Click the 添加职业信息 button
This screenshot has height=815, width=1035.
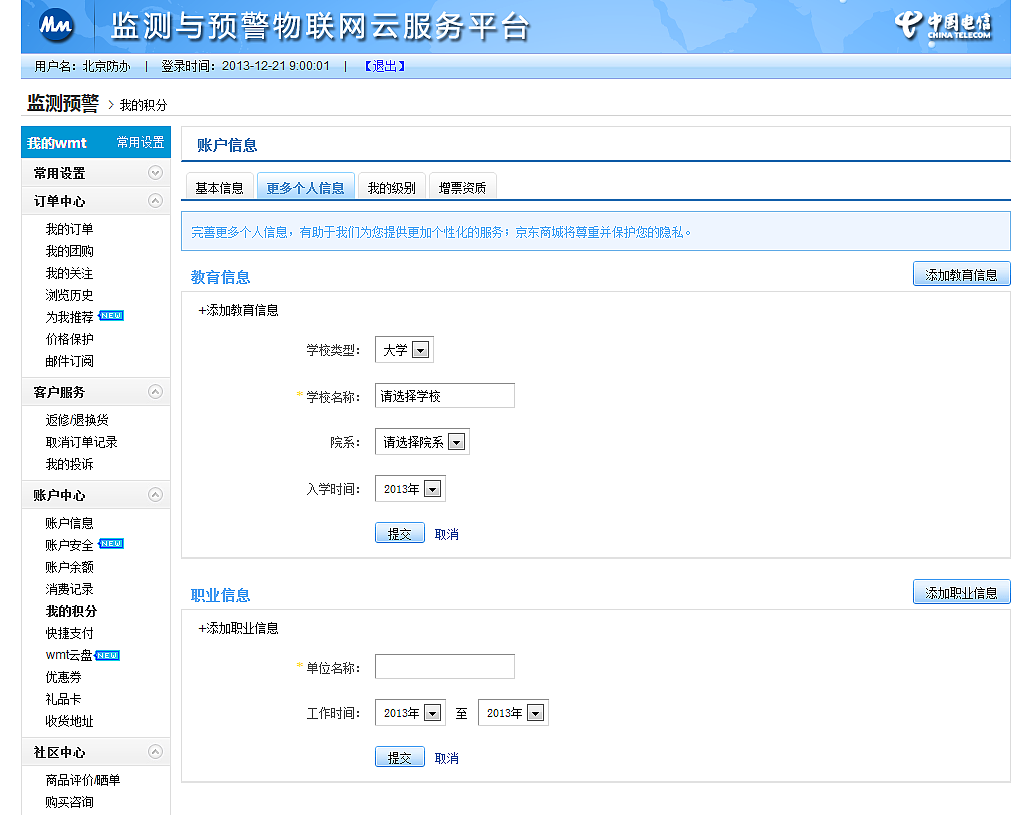pyautogui.click(x=962, y=592)
